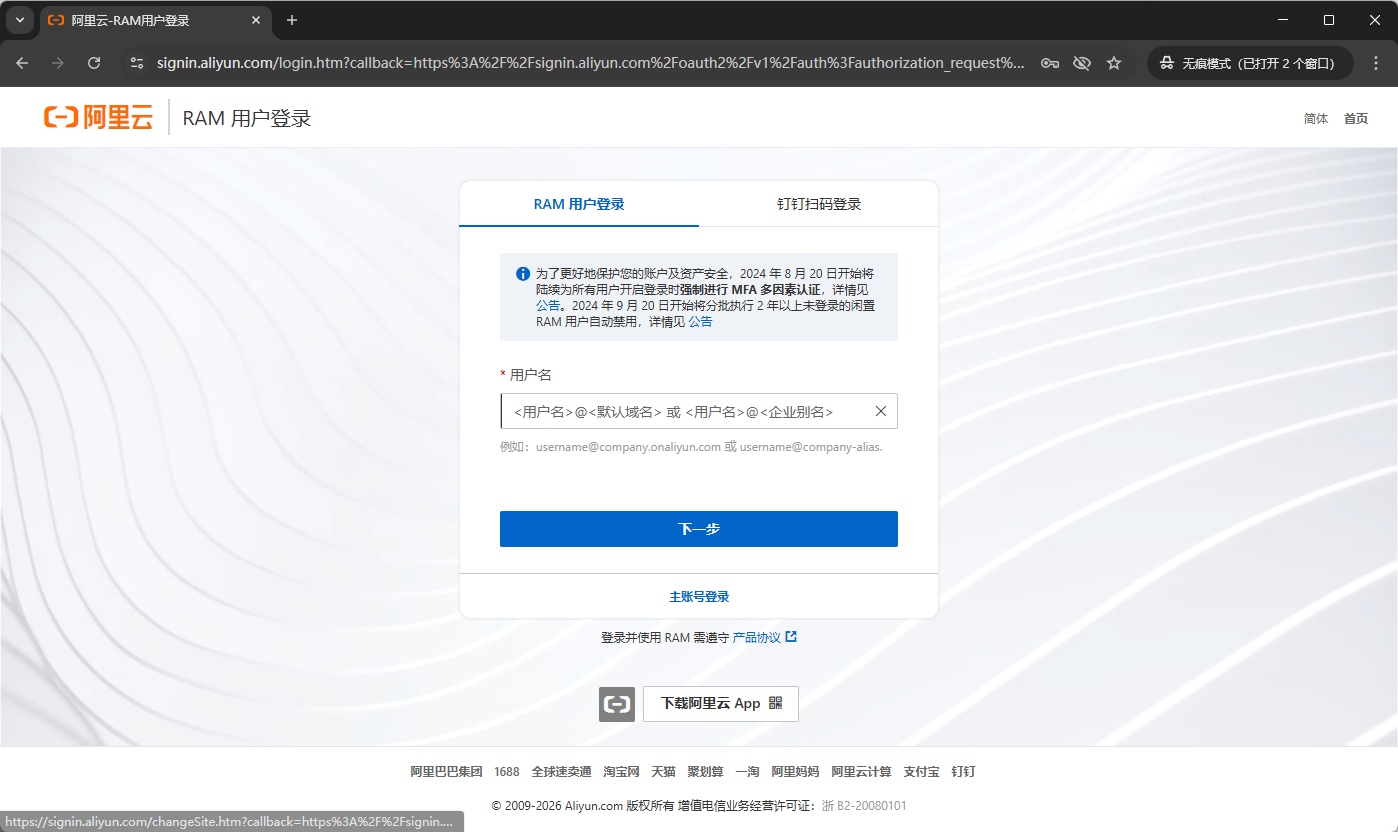The width and height of the screenshot is (1398, 832).
Task: Click the Aliyun logo in header
Action: [98, 118]
